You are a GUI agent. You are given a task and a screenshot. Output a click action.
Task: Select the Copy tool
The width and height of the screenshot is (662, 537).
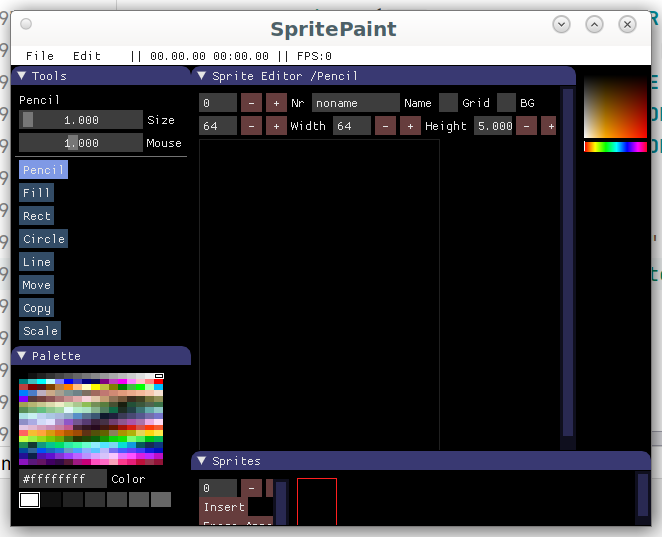(x=36, y=308)
